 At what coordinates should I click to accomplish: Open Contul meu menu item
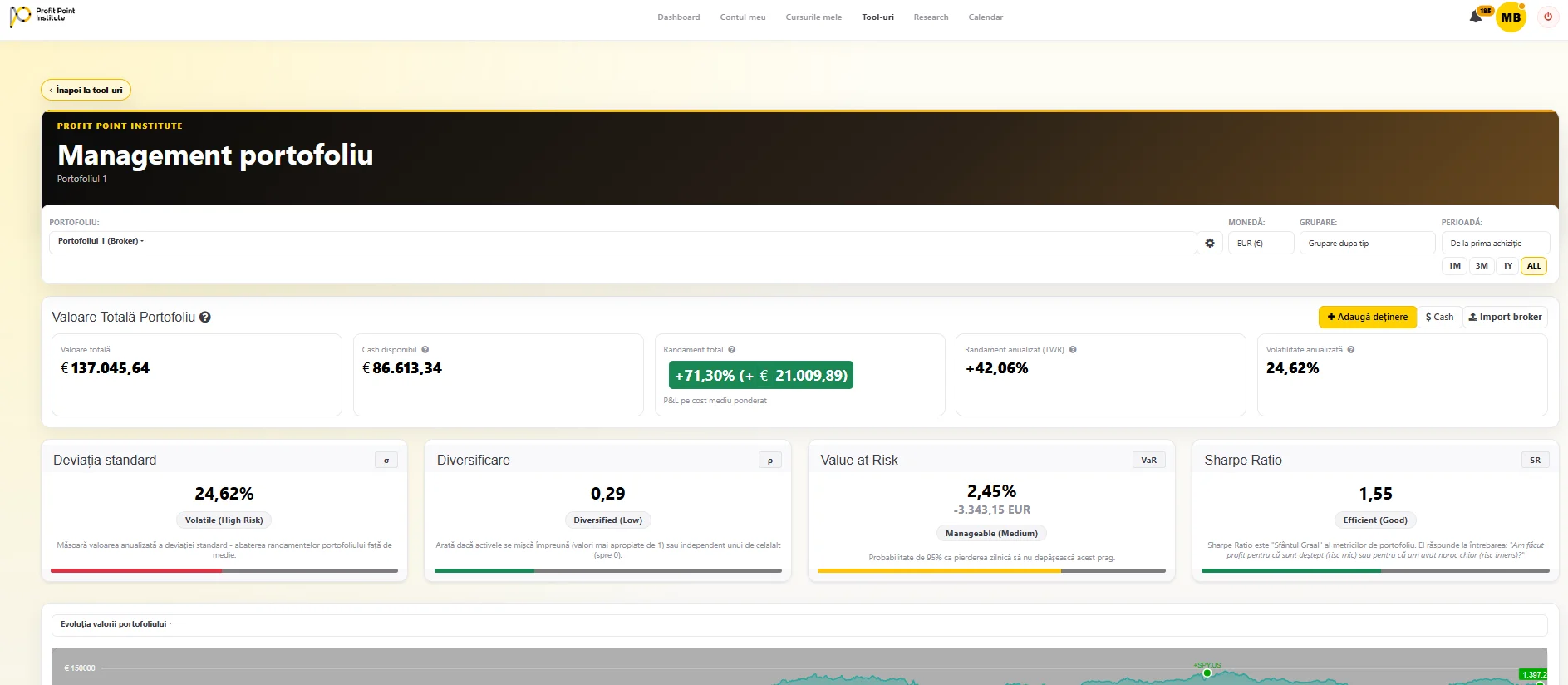[x=743, y=17]
